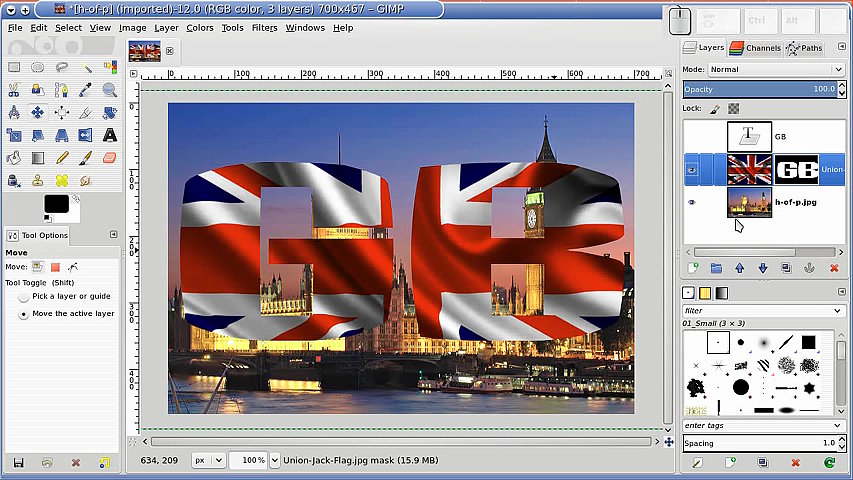This screenshot has width=853, height=480.
Task: Switch to the Channels tab
Action: pos(755,47)
